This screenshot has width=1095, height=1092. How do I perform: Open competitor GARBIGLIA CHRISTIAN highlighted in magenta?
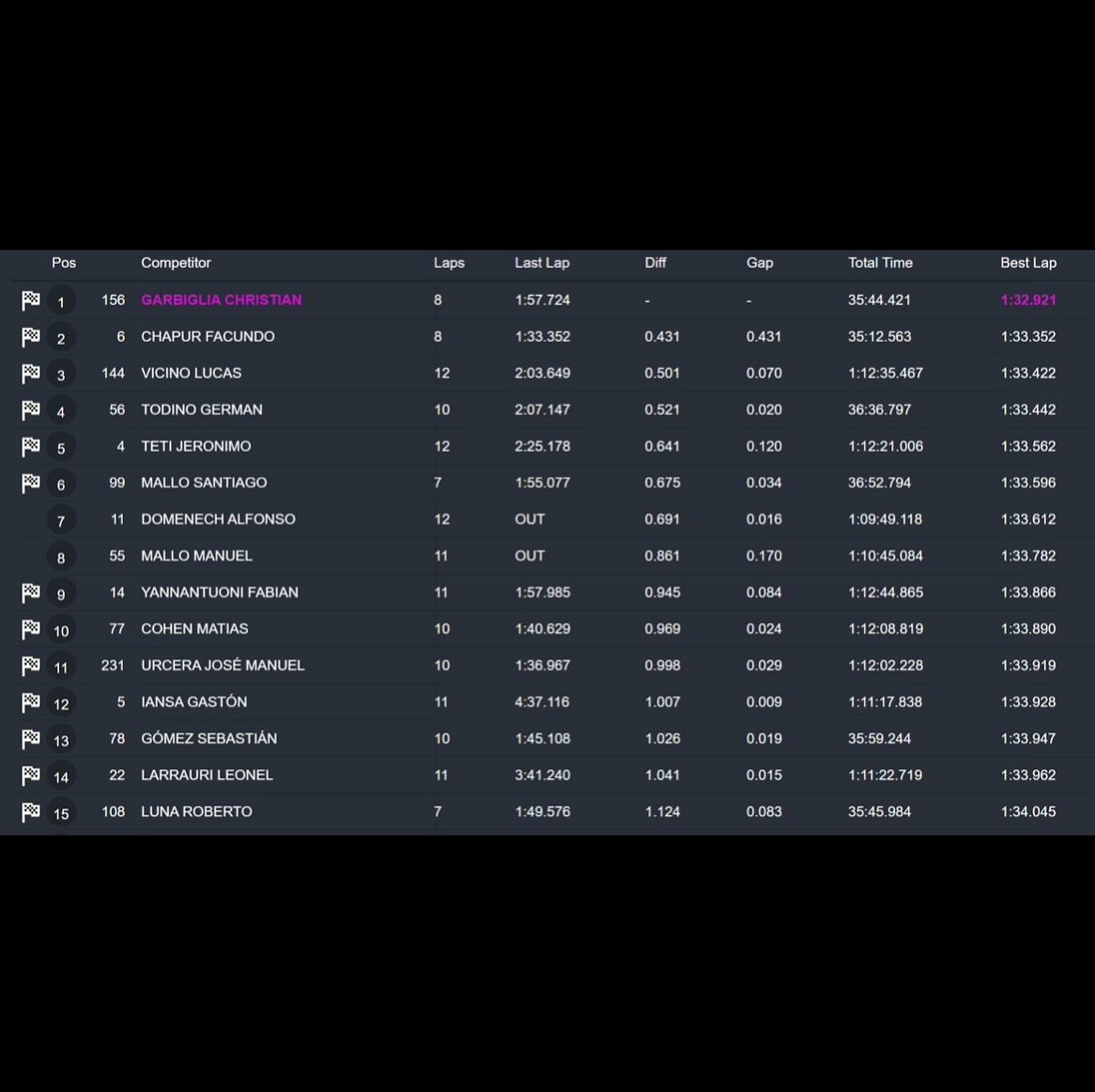pos(222,300)
